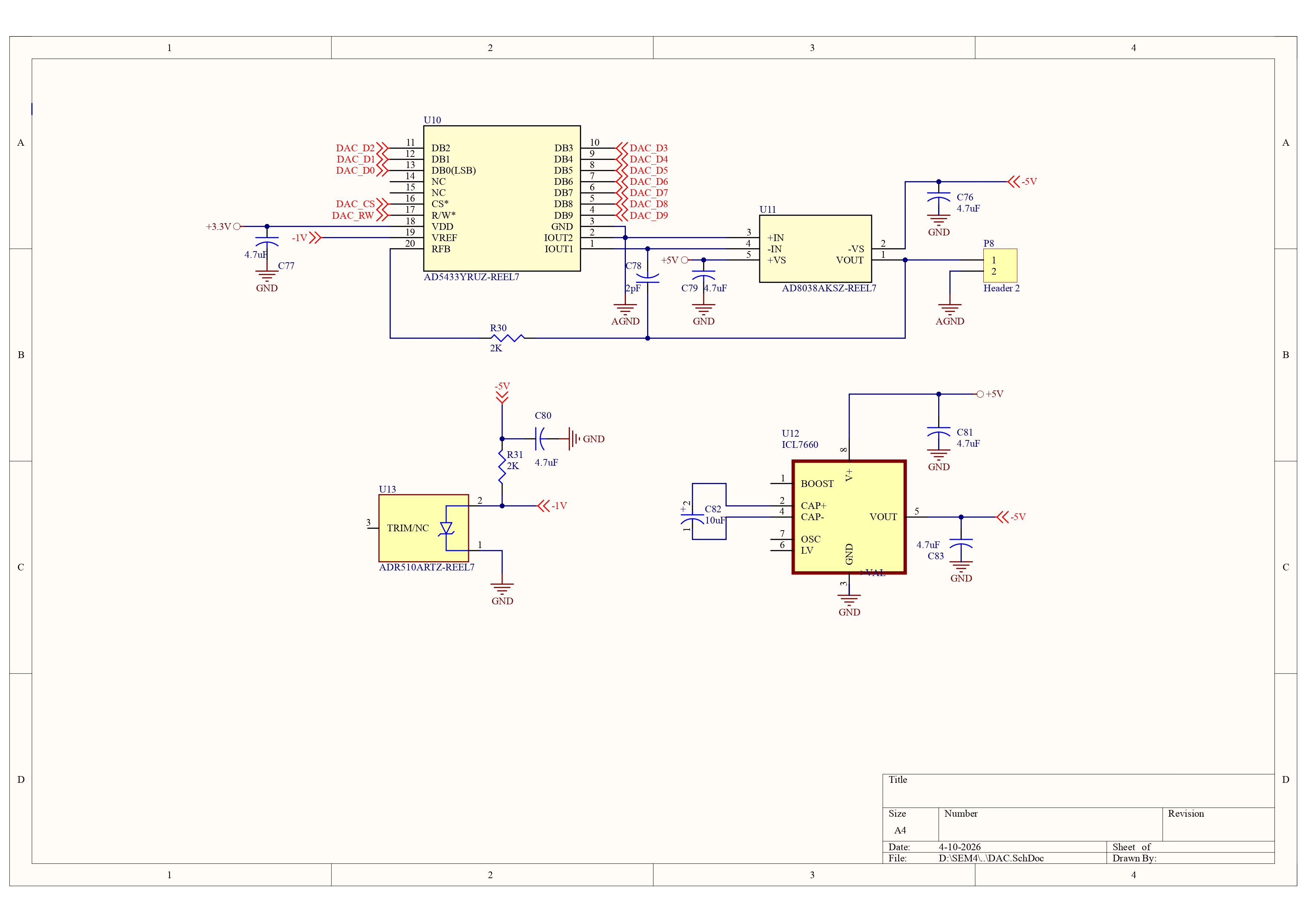Select the U13 ADR510ARTZ reference component
This screenshot has height=924, width=1308.
point(423,528)
